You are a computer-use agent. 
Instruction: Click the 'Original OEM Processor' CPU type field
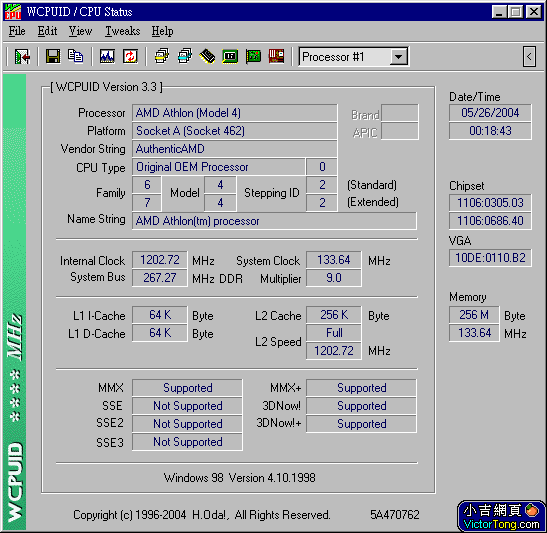218,167
